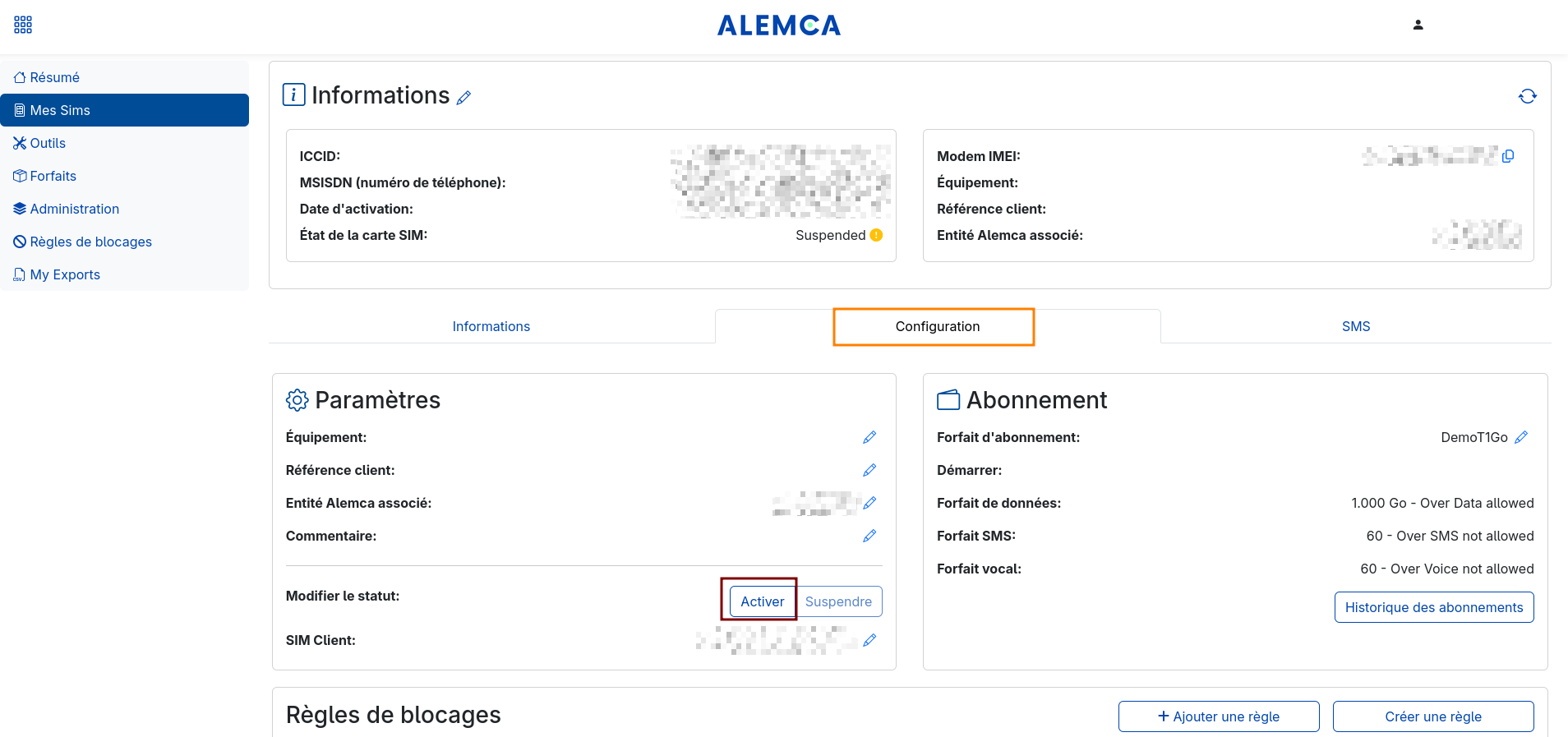The width and height of the screenshot is (1568, 737).
Task: Open the apps grid menu icon
Action: coord(23,25)
